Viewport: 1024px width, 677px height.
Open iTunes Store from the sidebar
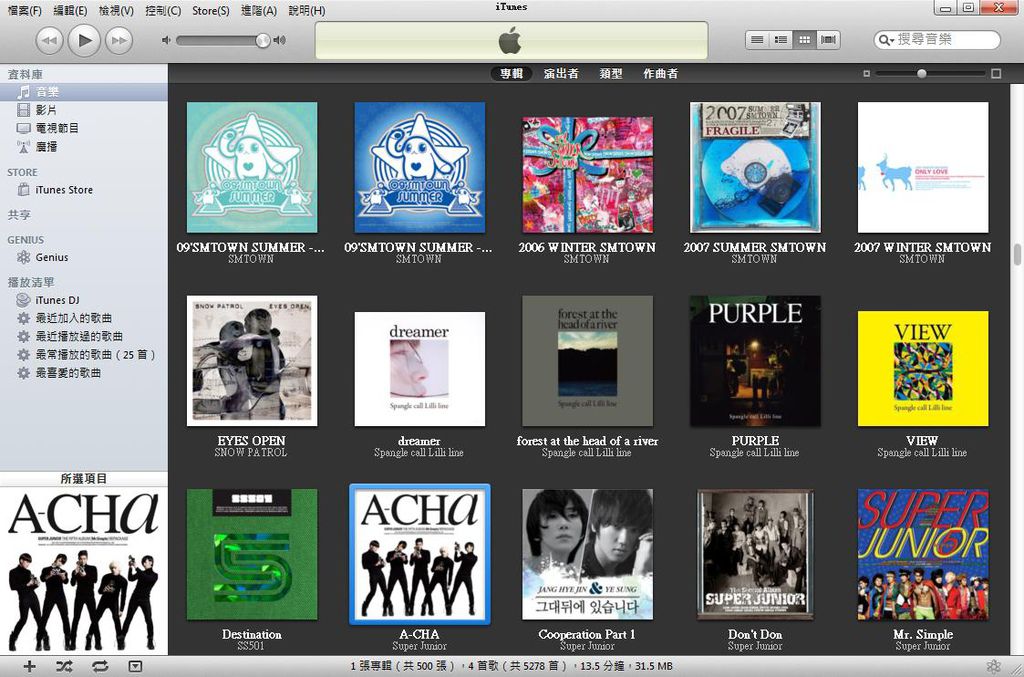84,190
